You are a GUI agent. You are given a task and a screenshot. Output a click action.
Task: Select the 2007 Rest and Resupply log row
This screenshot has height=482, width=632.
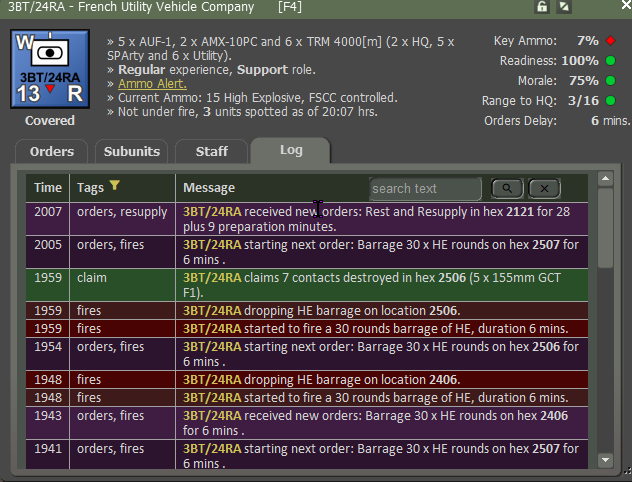pyautogui.click(x=307, y=219)
